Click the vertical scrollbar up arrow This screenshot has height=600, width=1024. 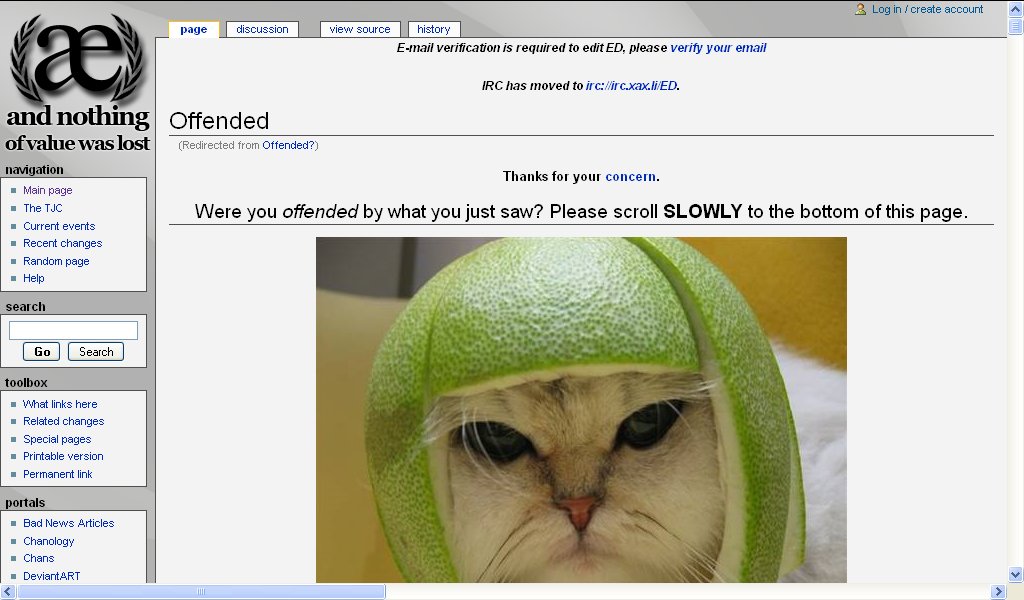pyautogui.click(x=1016, y=9)
